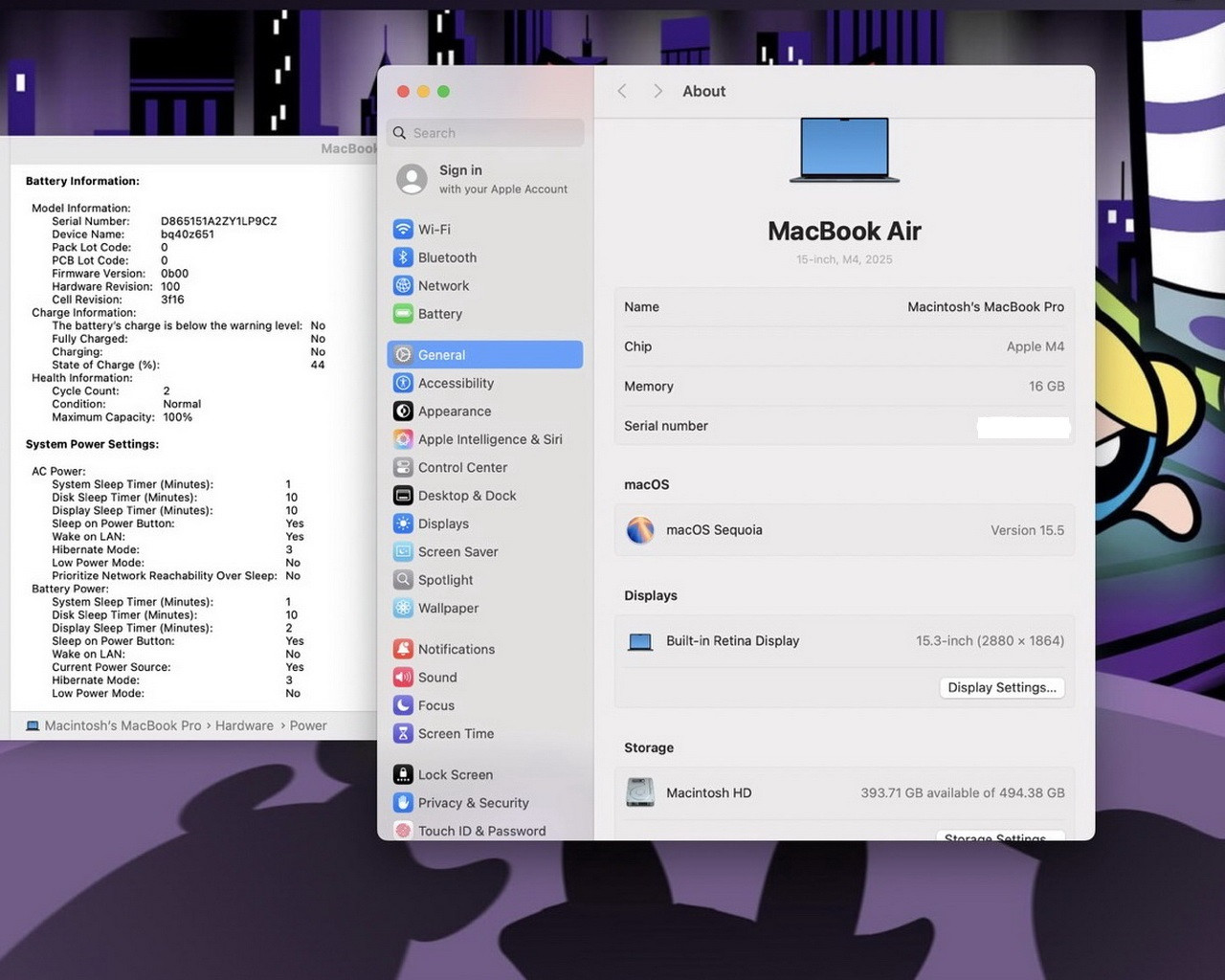Click the General gear icon
The height and width of the screenshot is (980, 1225).
tap(403, 355)
